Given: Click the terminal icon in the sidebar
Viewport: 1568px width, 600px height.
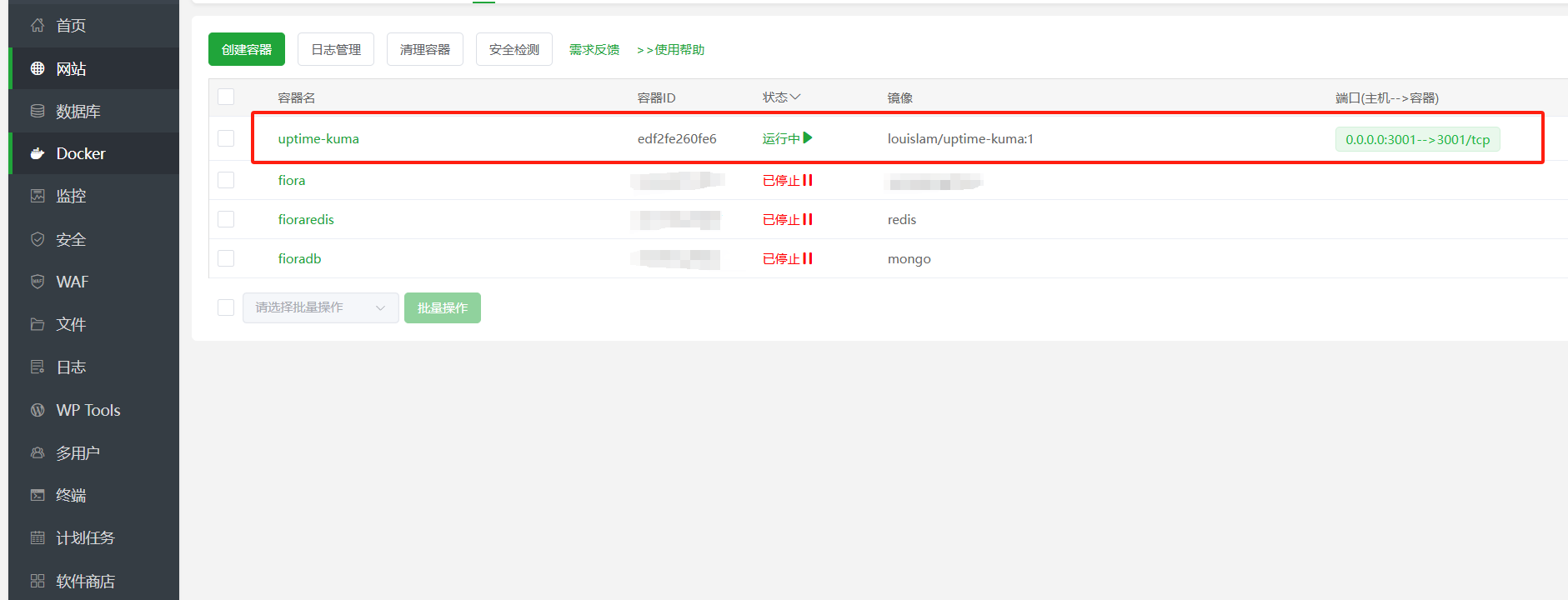Looking at the screenshot, I should coord(38,495).
